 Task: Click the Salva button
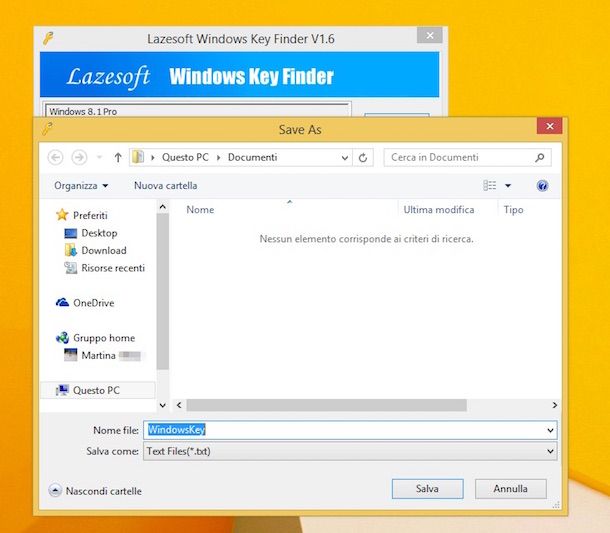[x=428, y=489]
